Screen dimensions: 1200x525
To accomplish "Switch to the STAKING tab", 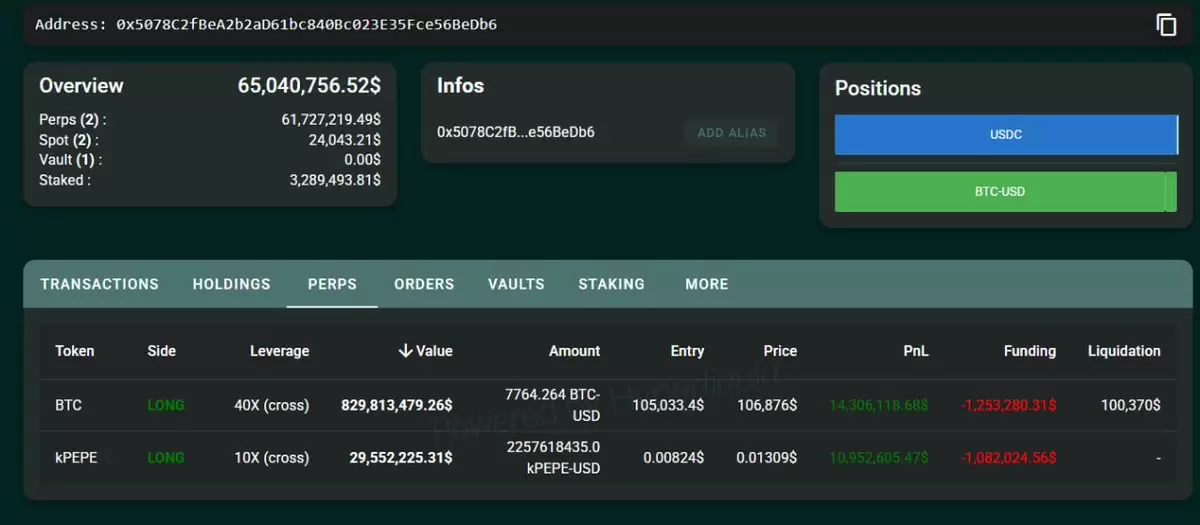I will [611, 284].
